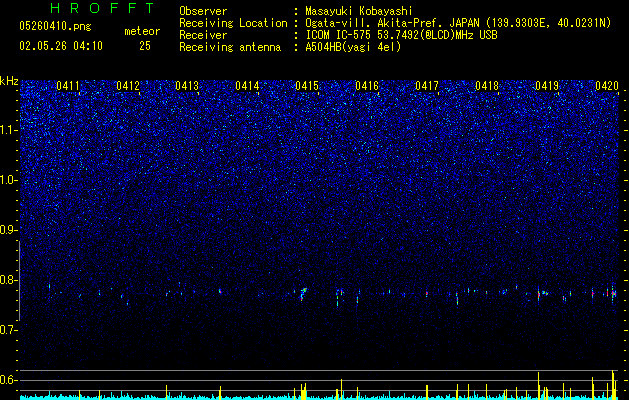
Task: Click the 0.8 frequency axis label
Action: tap(9, 280)
